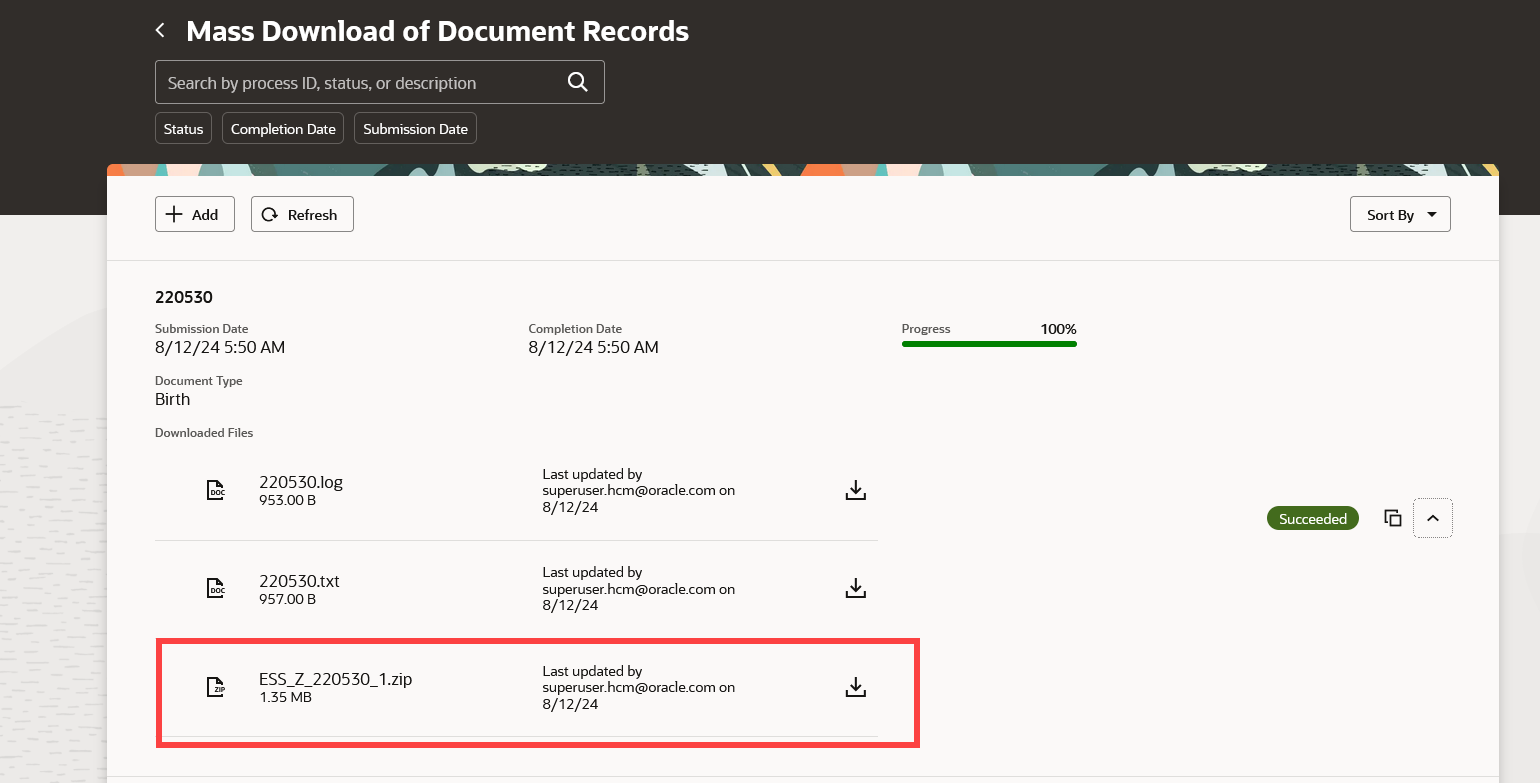
Task: Click Mass Download of Document Records title
Action: coord(438,31)
